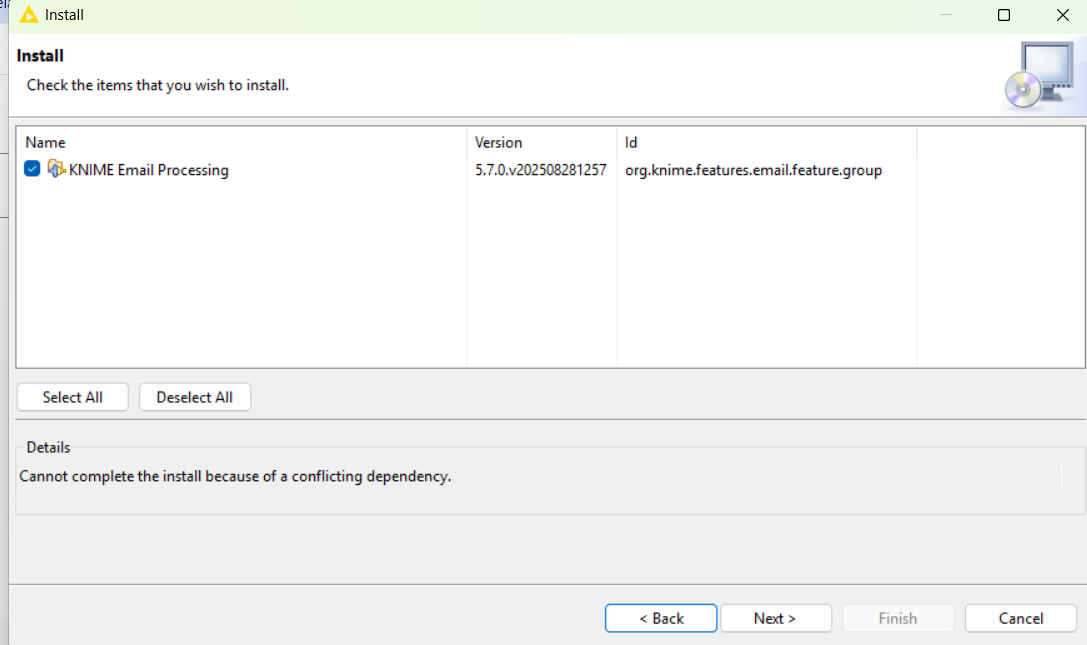Cancel the install dialog

coord(1020,618)
